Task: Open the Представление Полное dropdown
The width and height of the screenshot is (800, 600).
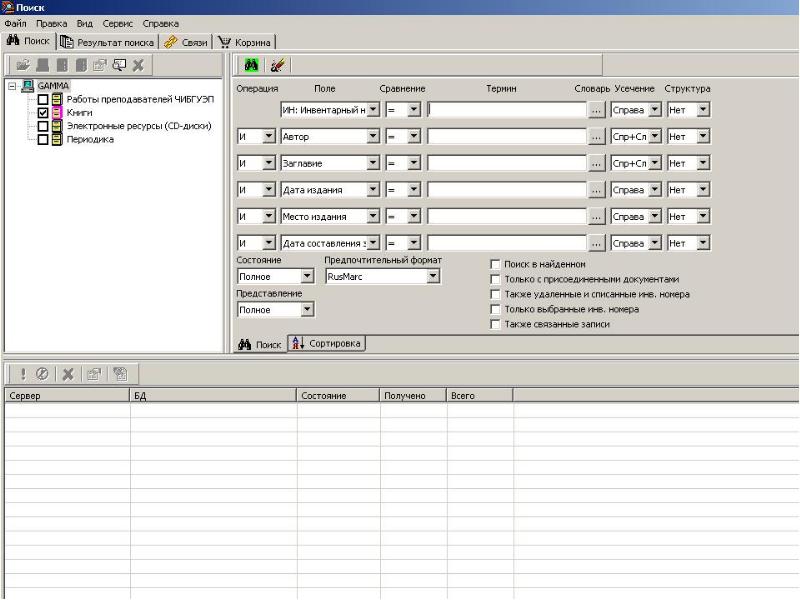Action: click(307, 309)
